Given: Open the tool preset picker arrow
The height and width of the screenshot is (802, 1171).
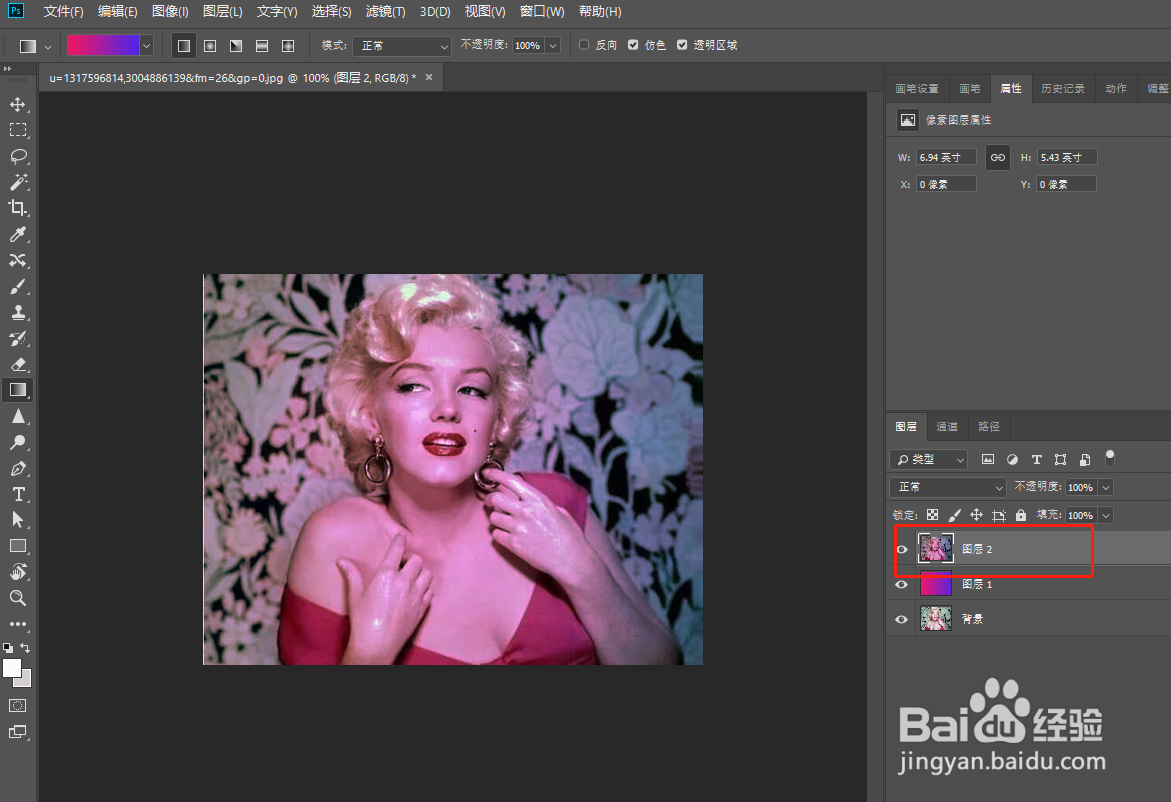Looking at the screenshot, I should click(x=48, y=46).
